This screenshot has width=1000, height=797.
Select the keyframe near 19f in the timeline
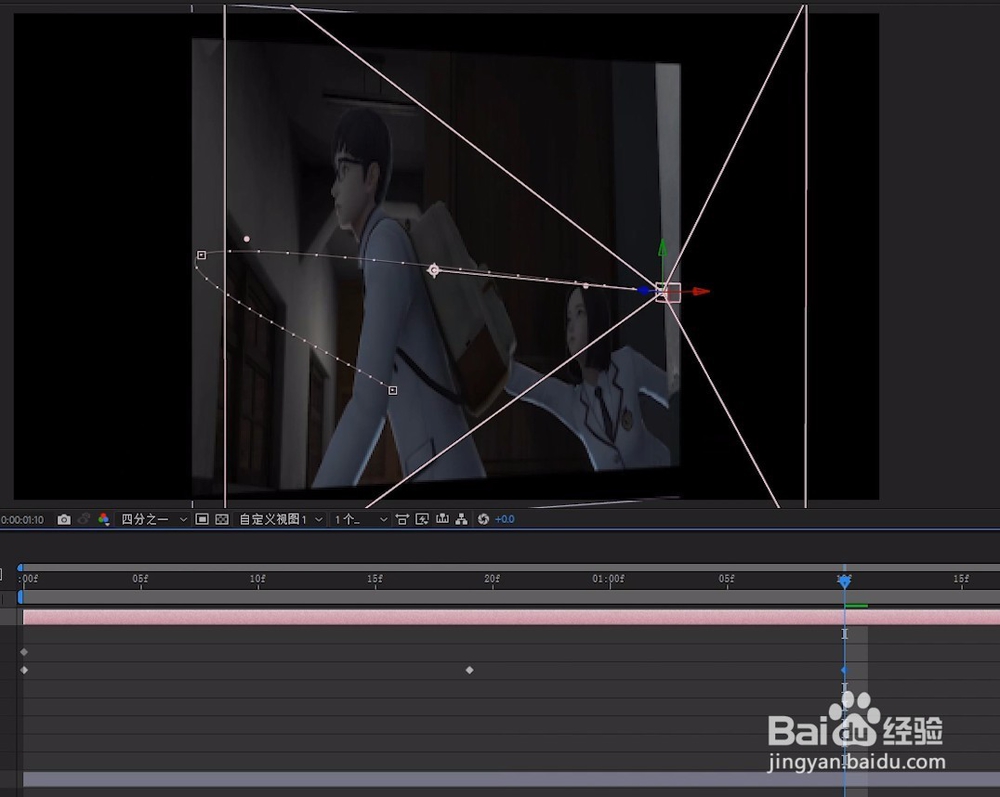469,670
